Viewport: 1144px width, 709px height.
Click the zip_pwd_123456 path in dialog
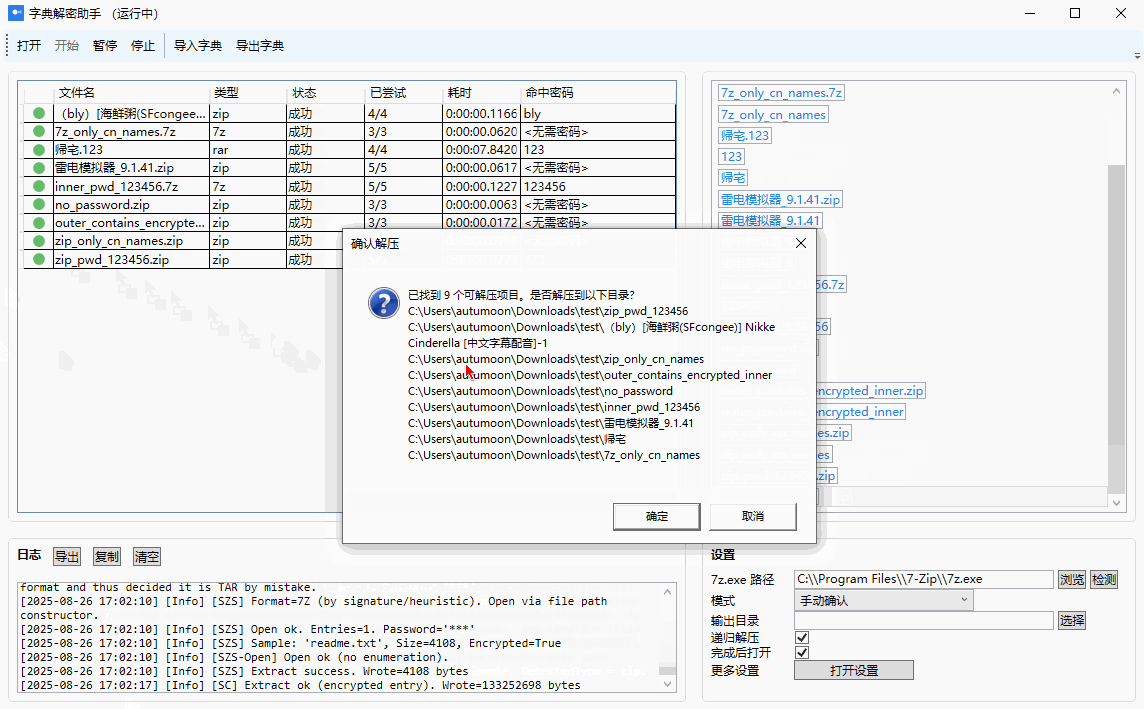pos(548,311)
